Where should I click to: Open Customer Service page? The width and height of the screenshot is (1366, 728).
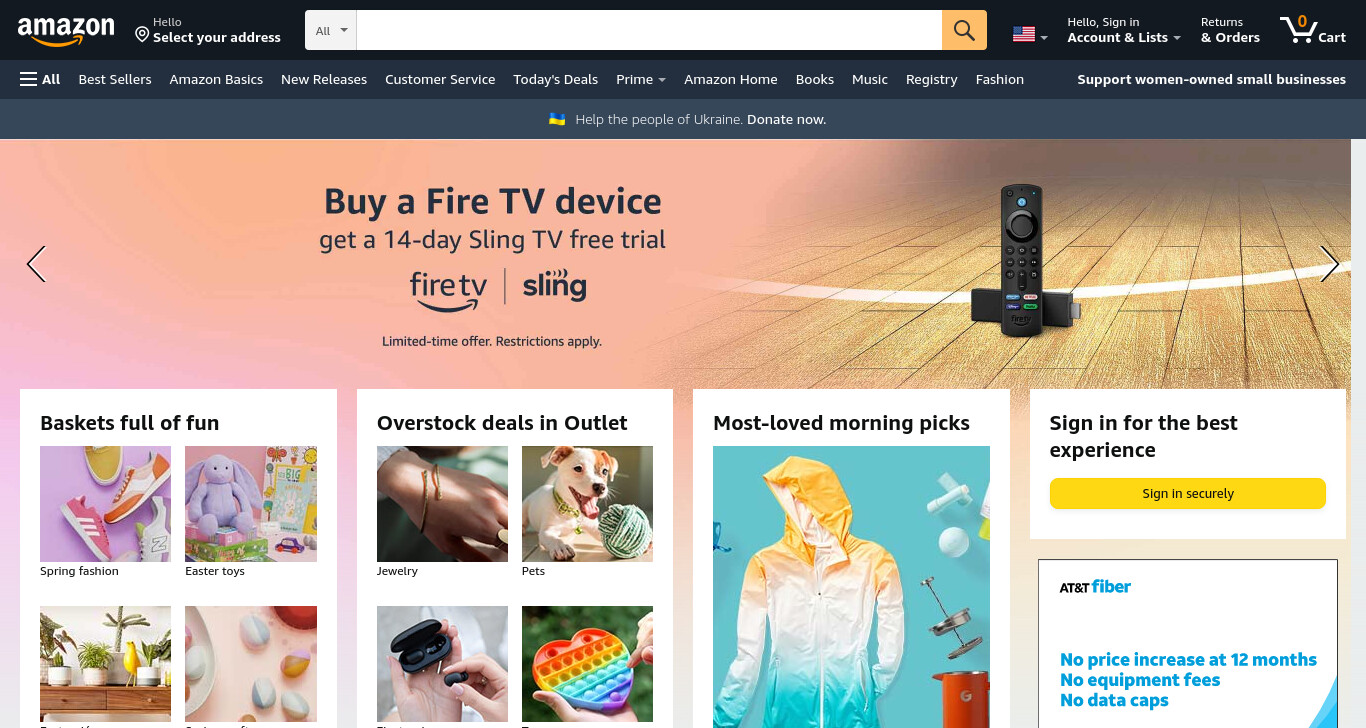click(440, 79)
